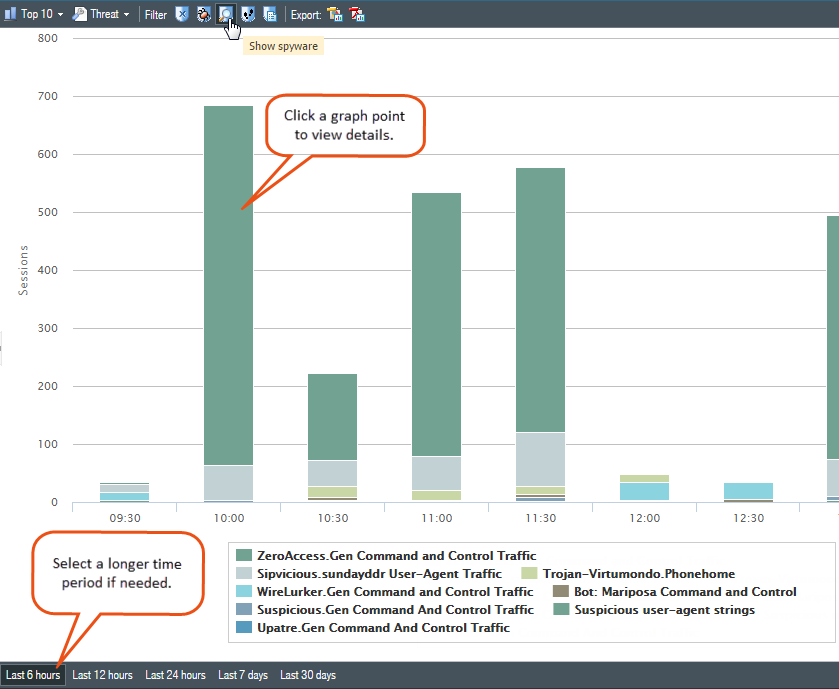Click the ZeroAccess.Gen legend color swatch
The width and height of the screenshot is (839, 689).
pos(243,555)
